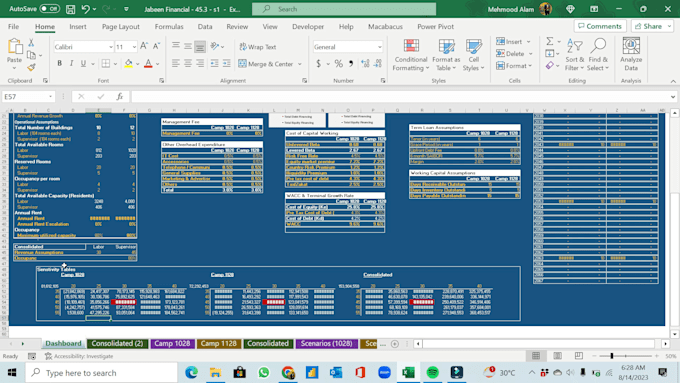Open WhatsApp from the taskbar
Image resolution: width=680 pixels, height=383 pixels.
263,372
